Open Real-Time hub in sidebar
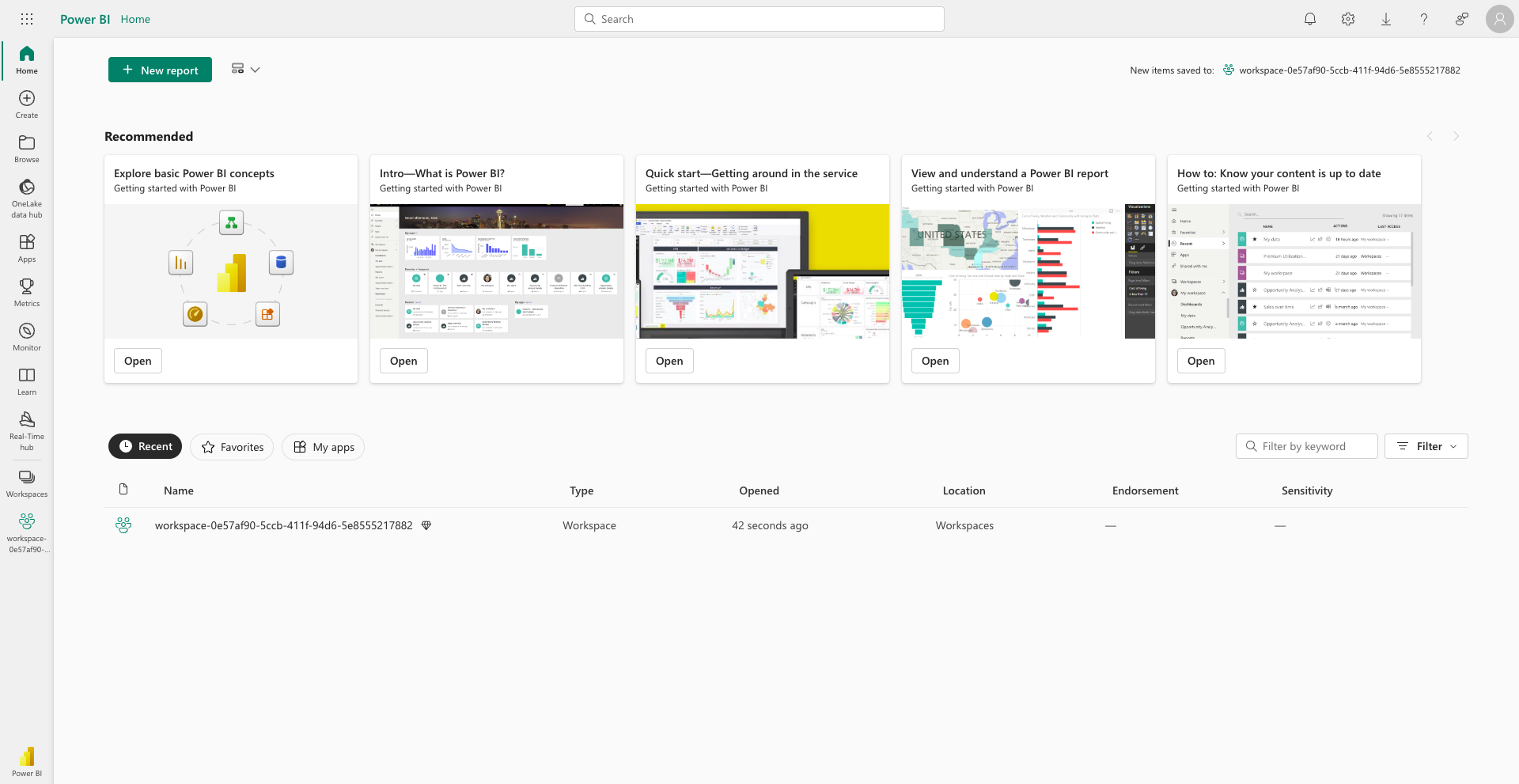Image resolution: width=1519 pixels, height=784 pixels. 27,430
